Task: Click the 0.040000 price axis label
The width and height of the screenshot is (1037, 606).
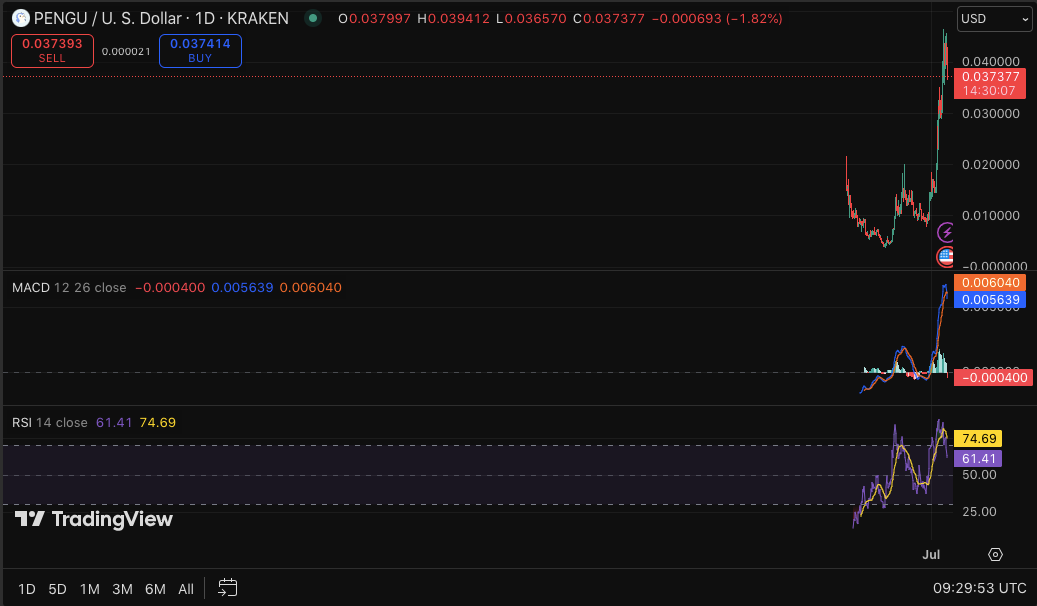Action: pos(991,62)
